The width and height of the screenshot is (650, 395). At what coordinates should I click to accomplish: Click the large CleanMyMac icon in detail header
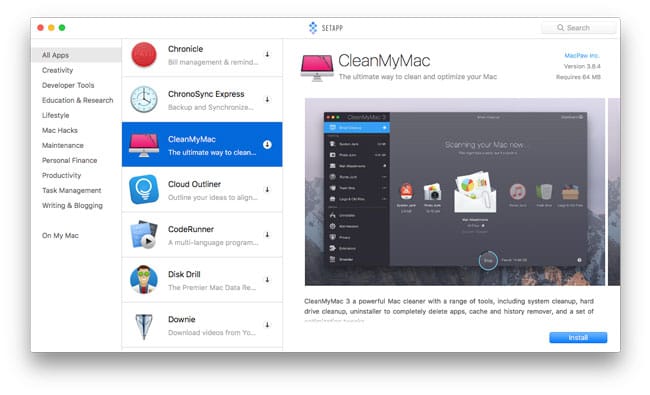click(x=317, y=68)
